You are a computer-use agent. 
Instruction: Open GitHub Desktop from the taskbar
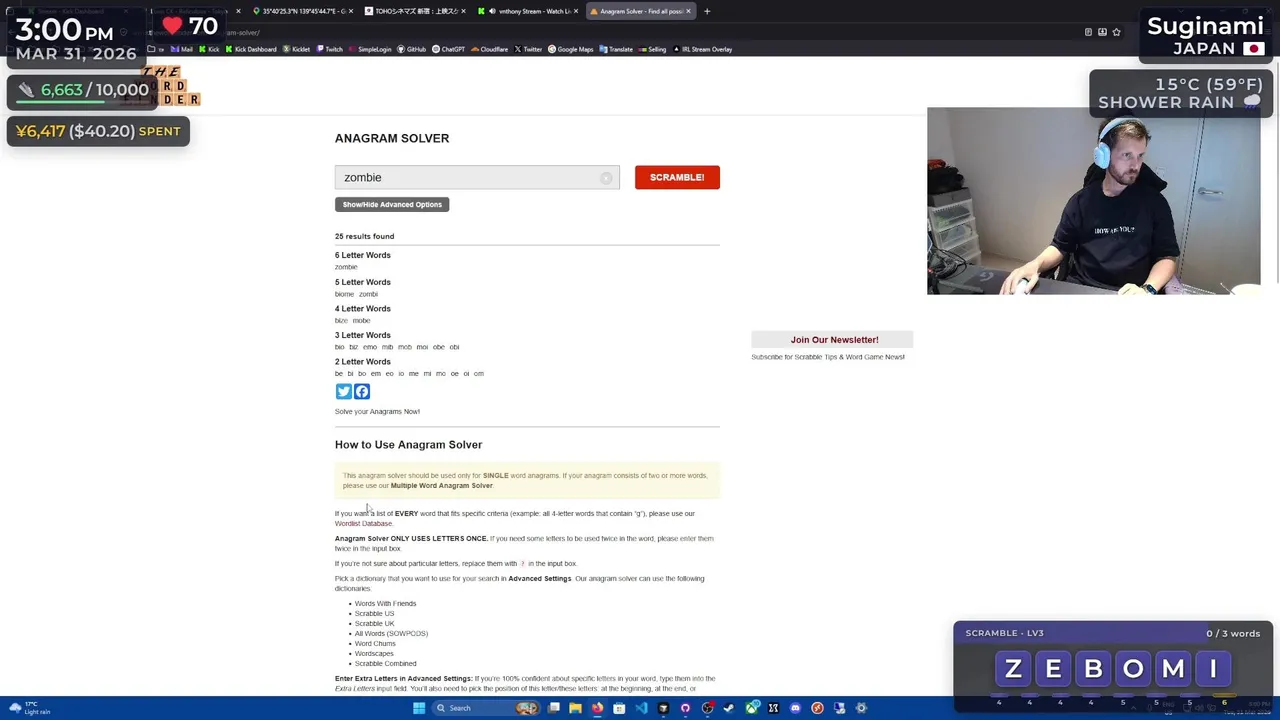click(x=685, y=708)
